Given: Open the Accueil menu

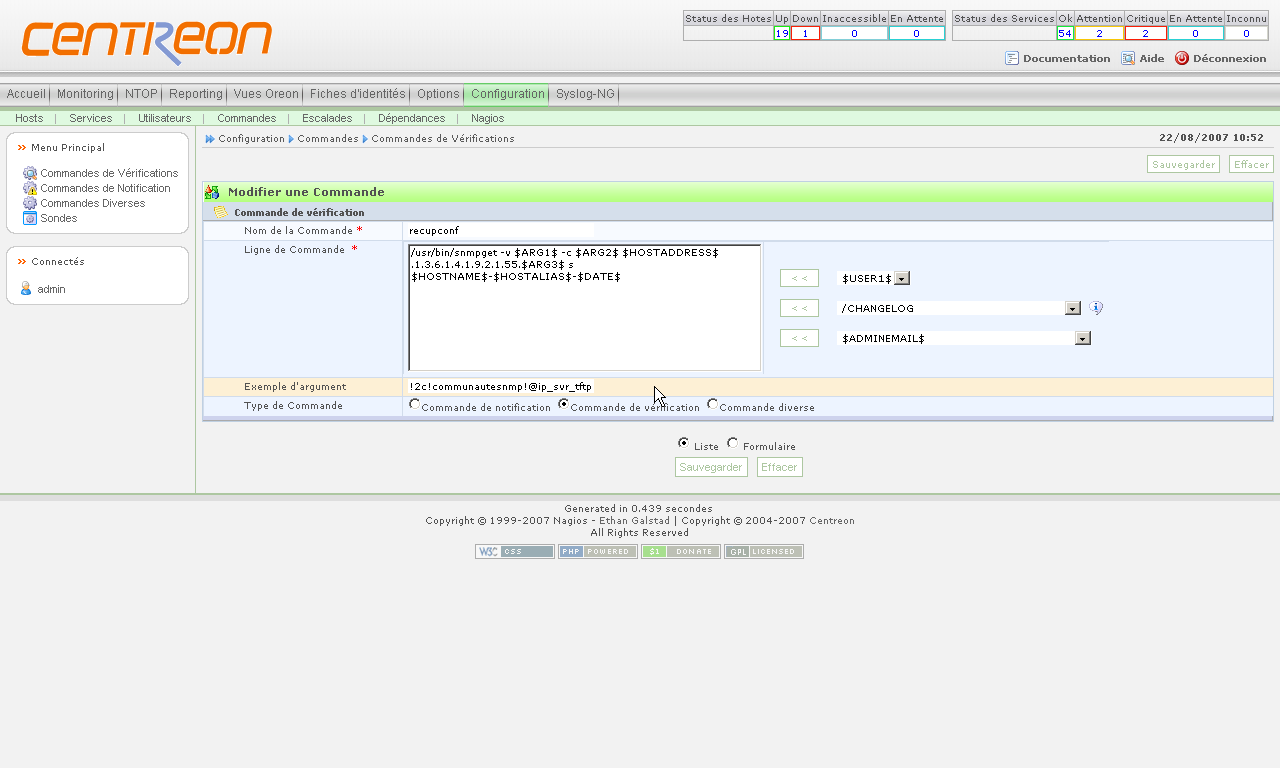Looking at the screenshot, I should tap(26, 94).
